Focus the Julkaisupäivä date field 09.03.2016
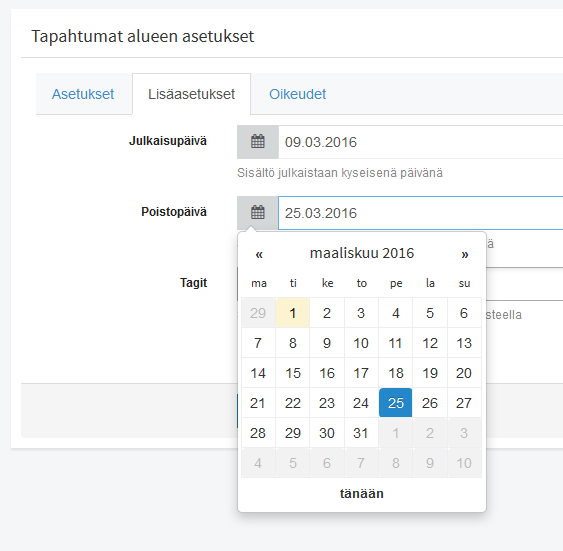 pos(420,142)
